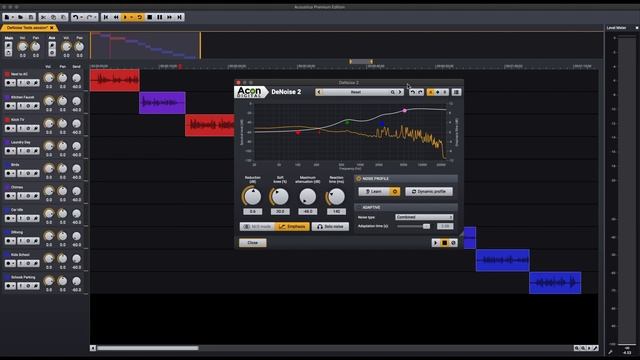Select the red Next to AC audio clip
This screenshot has width=640, height=360.
(115, 80)
